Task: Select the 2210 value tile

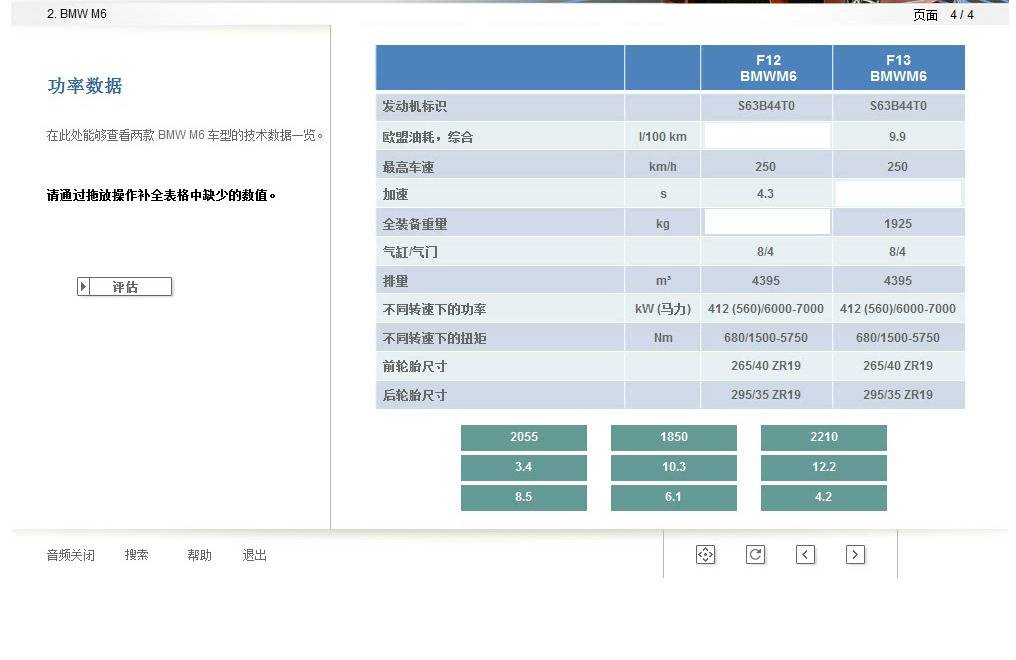Action: pos(824,437)
